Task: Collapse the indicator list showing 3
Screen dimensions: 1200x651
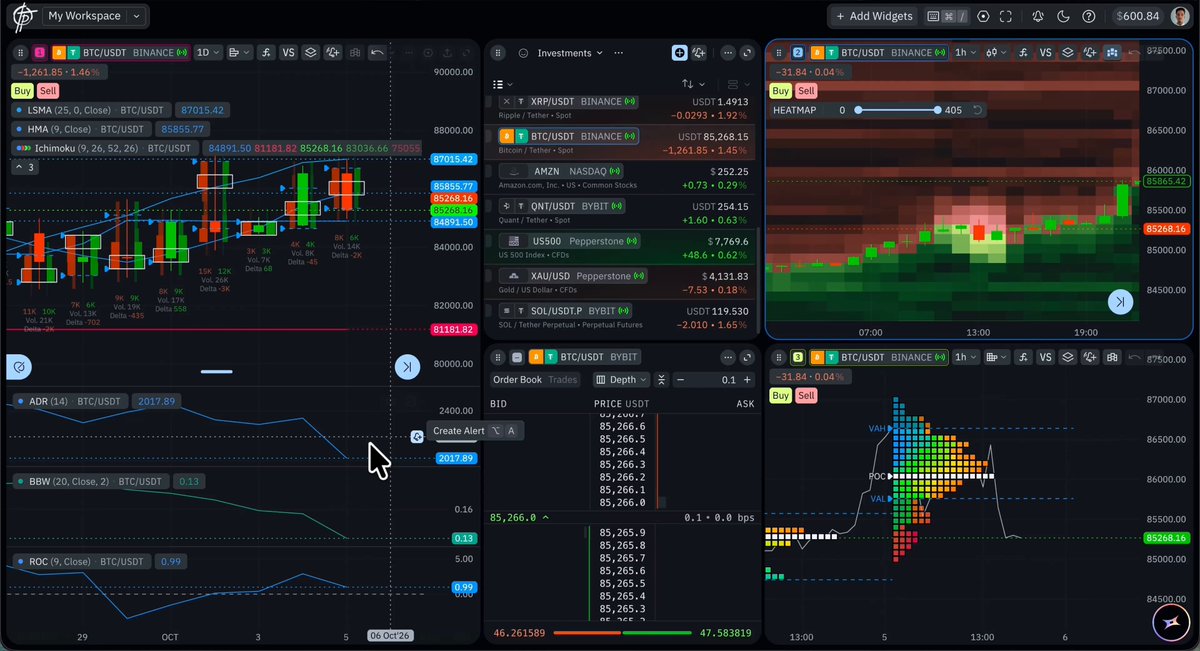Action: pyautogui.click(x=24, y=167)
